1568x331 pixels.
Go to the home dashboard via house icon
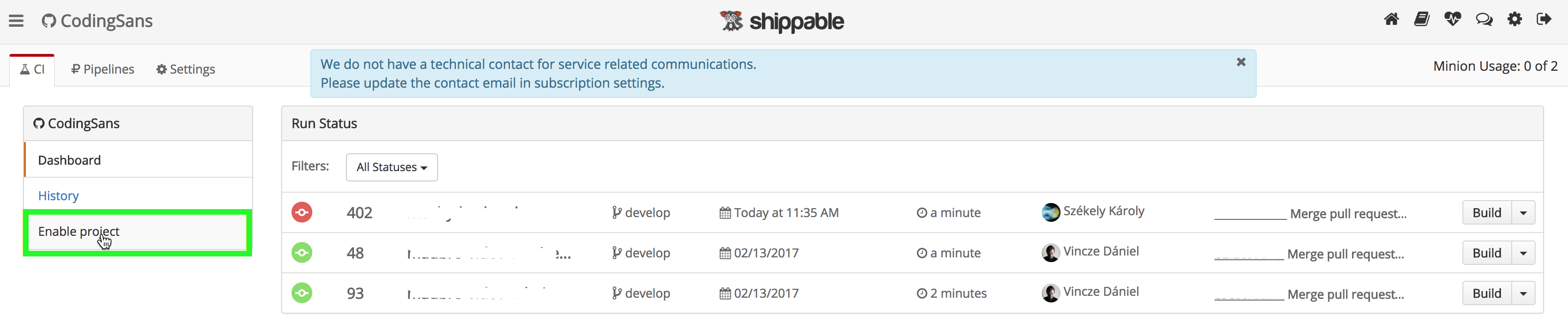(1391, 19)
